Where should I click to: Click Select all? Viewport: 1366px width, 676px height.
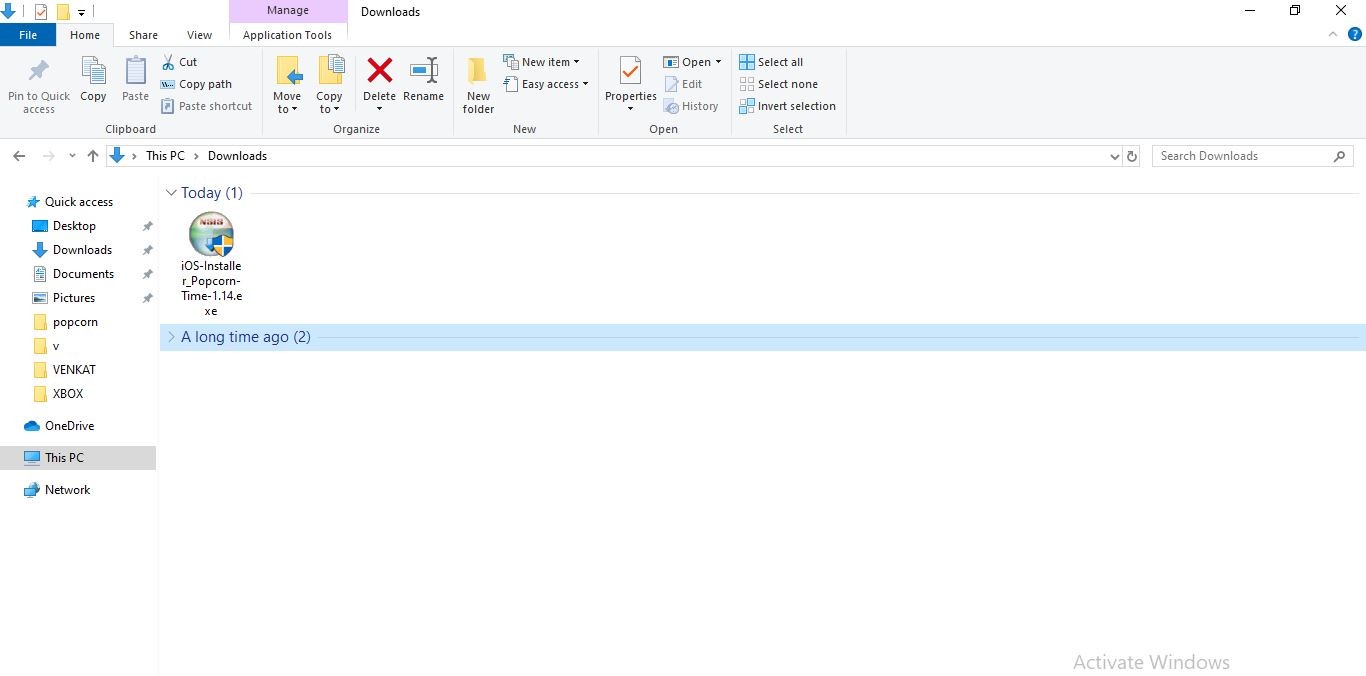771,62
